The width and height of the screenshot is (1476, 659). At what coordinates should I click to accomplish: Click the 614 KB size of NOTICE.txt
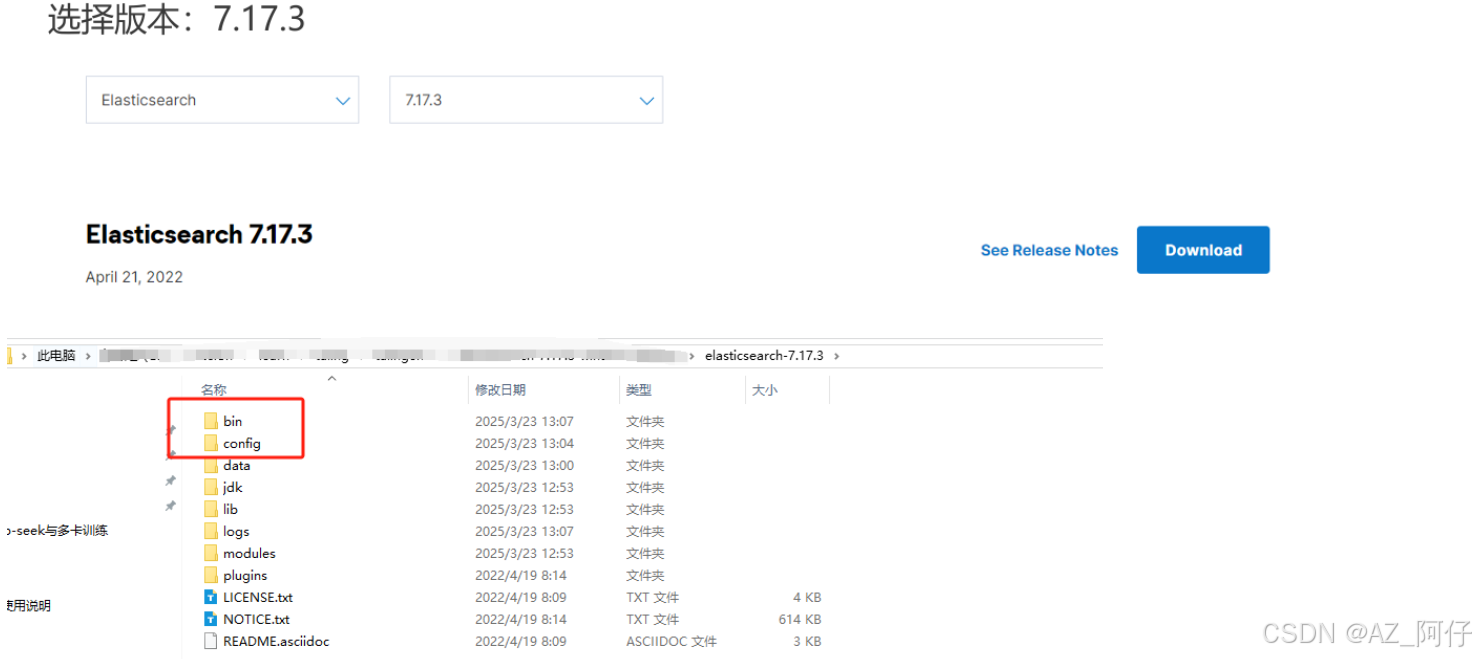pos(800,619)
